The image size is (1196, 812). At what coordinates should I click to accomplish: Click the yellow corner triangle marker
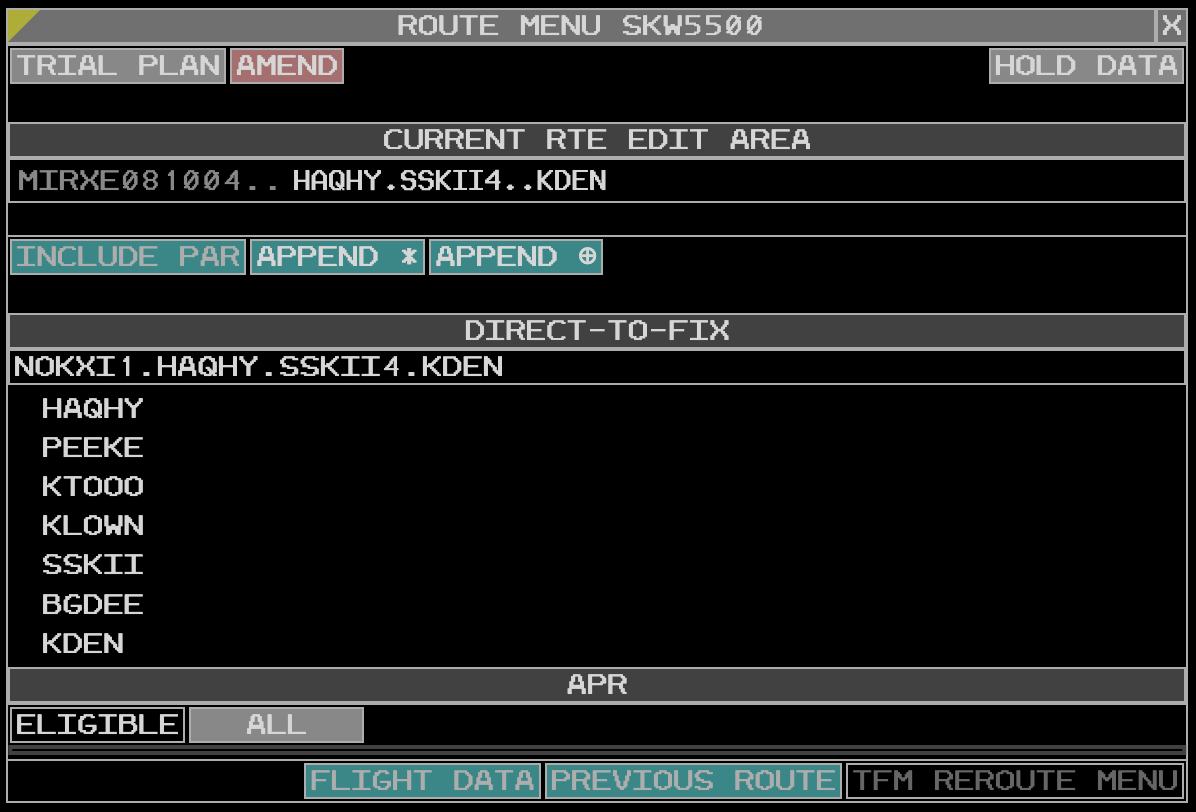coord(19,20)
